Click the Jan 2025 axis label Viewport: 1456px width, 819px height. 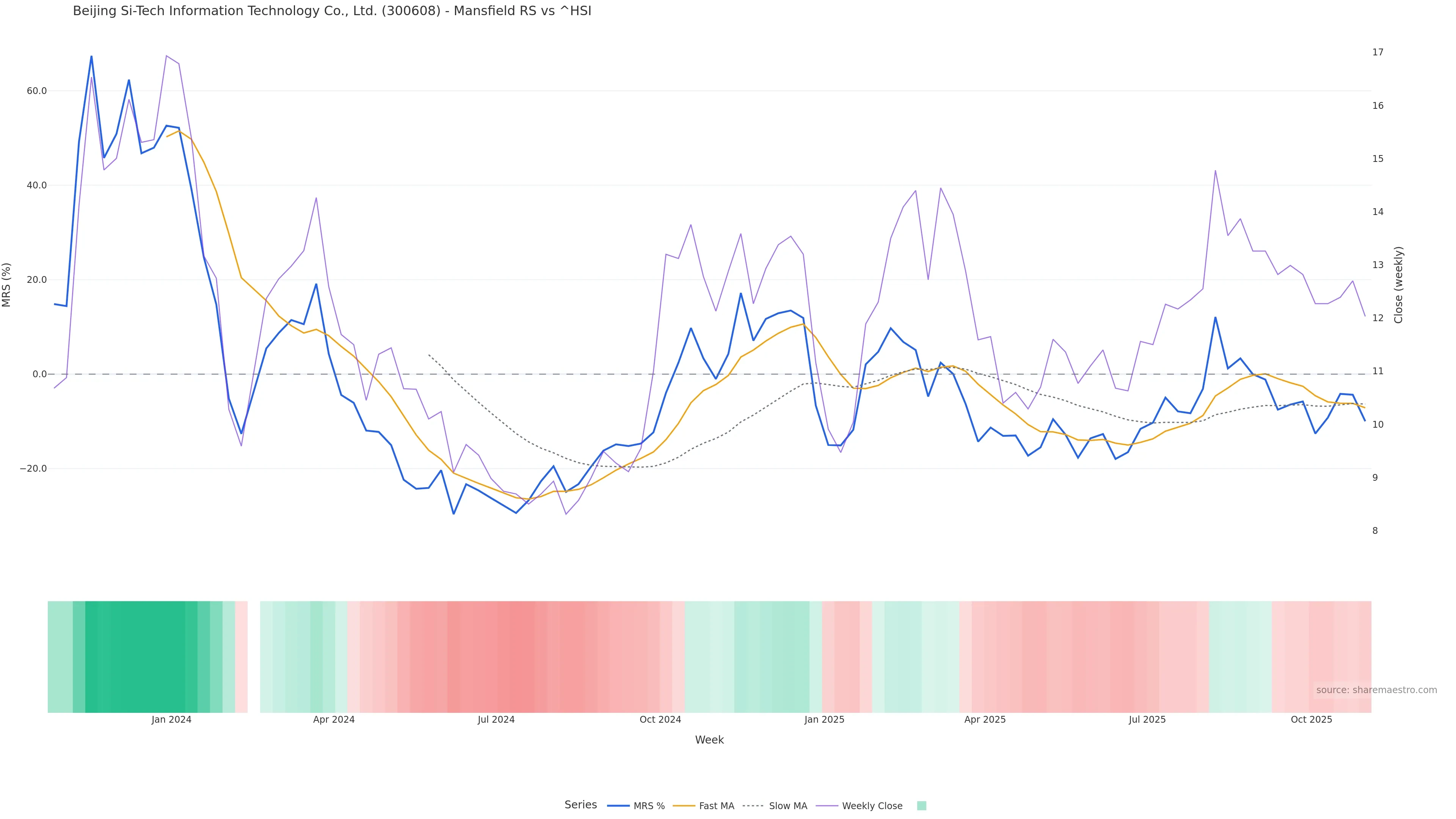point(824,720)
